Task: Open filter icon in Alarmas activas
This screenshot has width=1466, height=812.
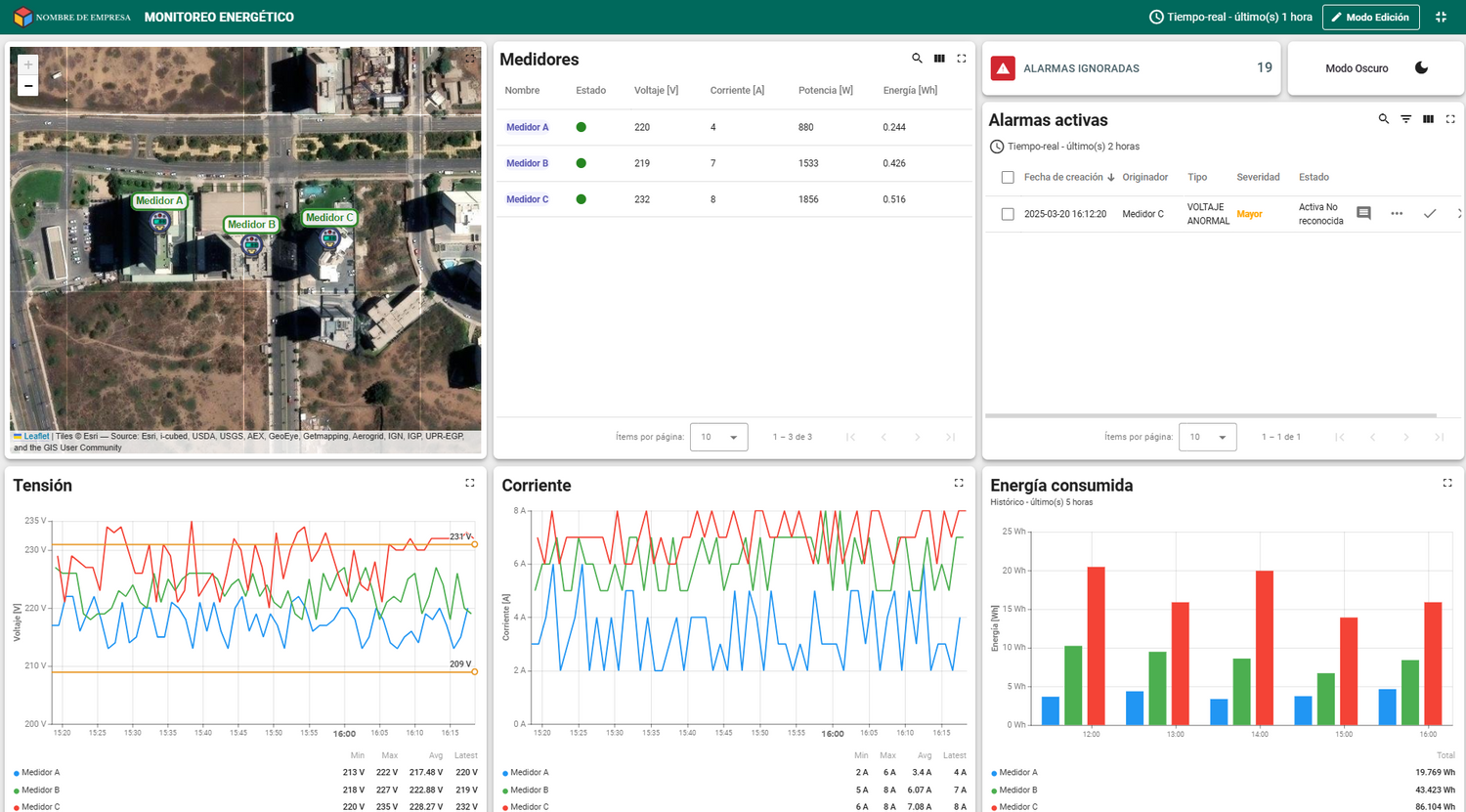Action: pos(1405,119)
